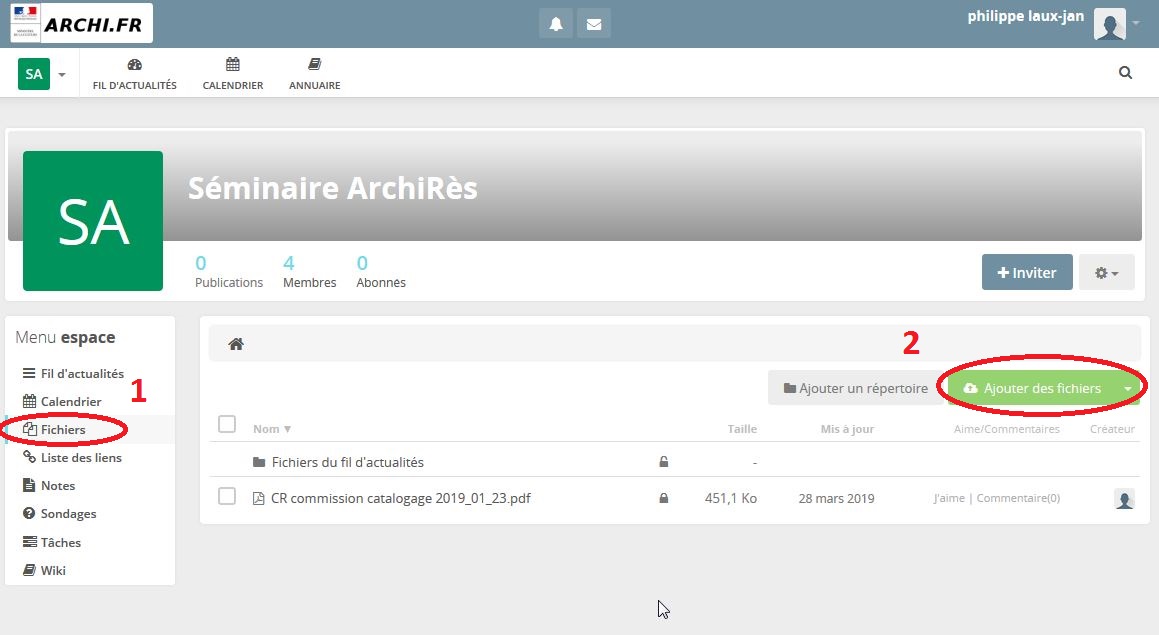Open the space settings gear dropdown
The image size is (1159, 635).
(1107, 273)
